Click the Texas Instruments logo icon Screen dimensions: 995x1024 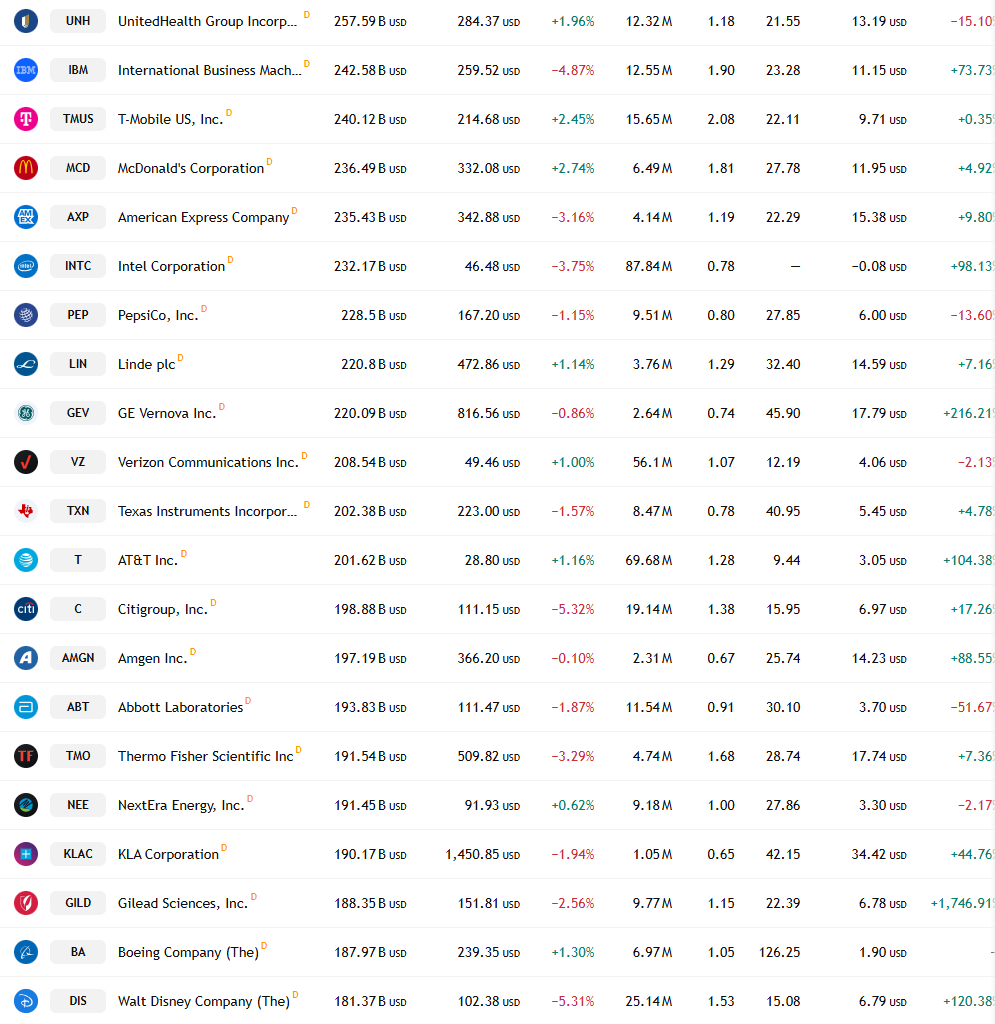click(x=26, y=511)
